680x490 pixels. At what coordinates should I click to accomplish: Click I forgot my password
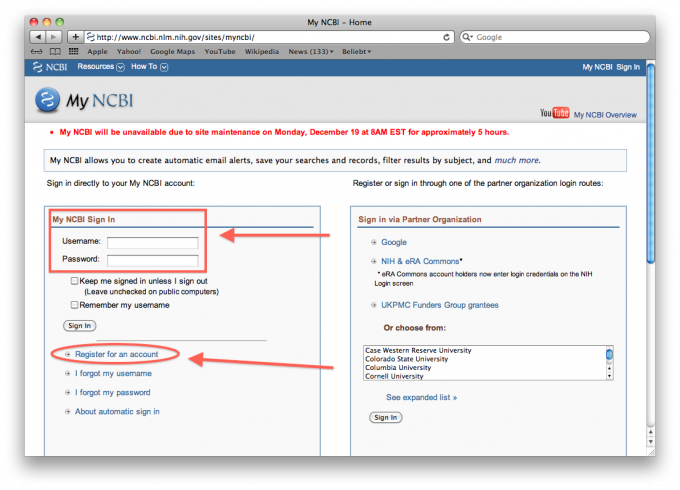(x=113, y=392)
